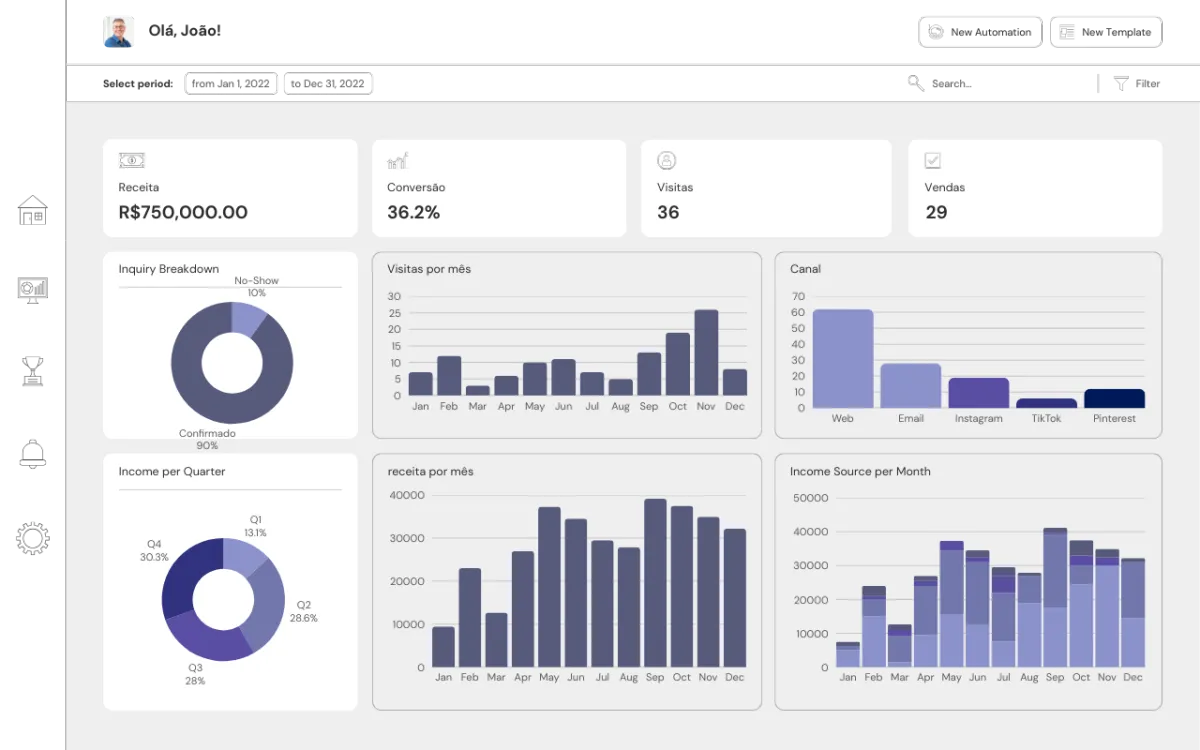The image size is (1200, 750).
Task: Click the Q2 slice of Income donut
Action: [x=266, y=605]
